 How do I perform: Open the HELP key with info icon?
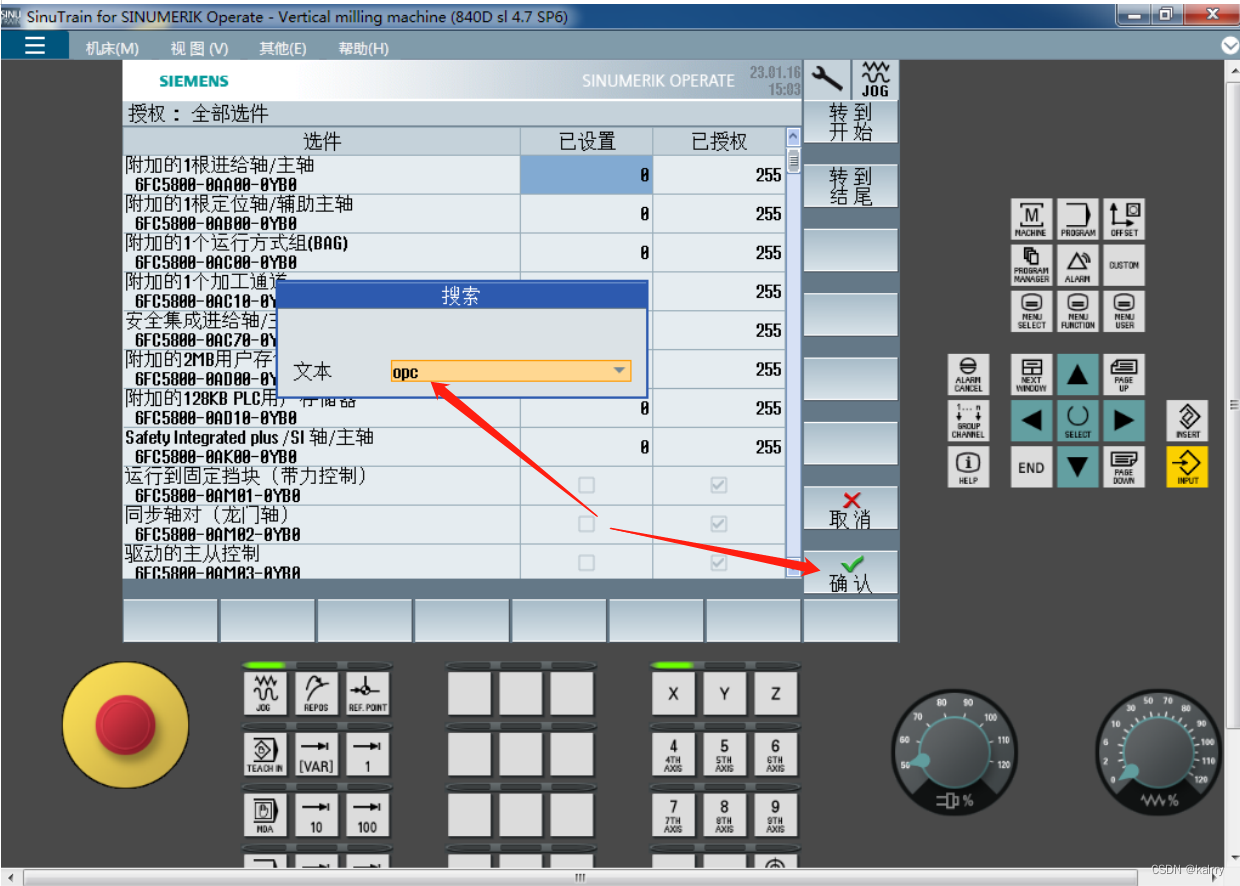coord(968,466)
